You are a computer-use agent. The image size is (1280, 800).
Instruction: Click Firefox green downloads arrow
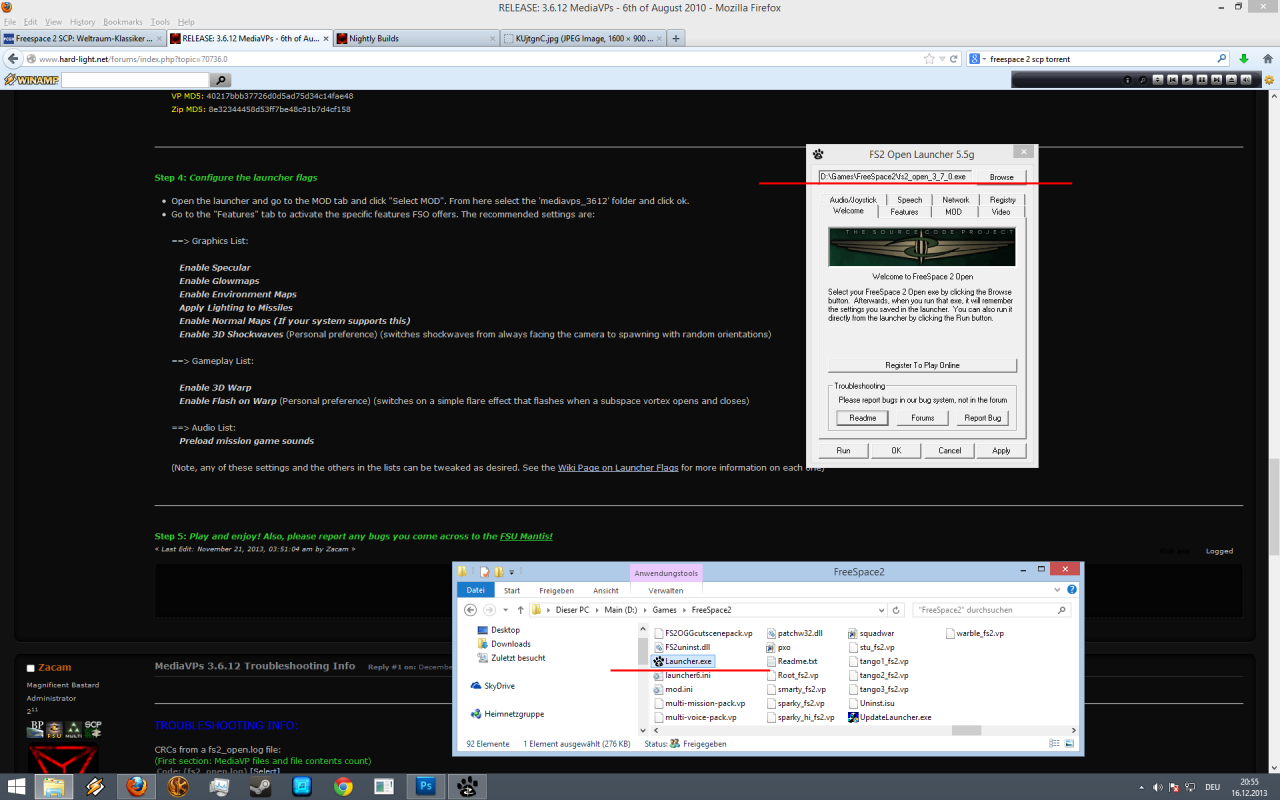coord(1243,59)
